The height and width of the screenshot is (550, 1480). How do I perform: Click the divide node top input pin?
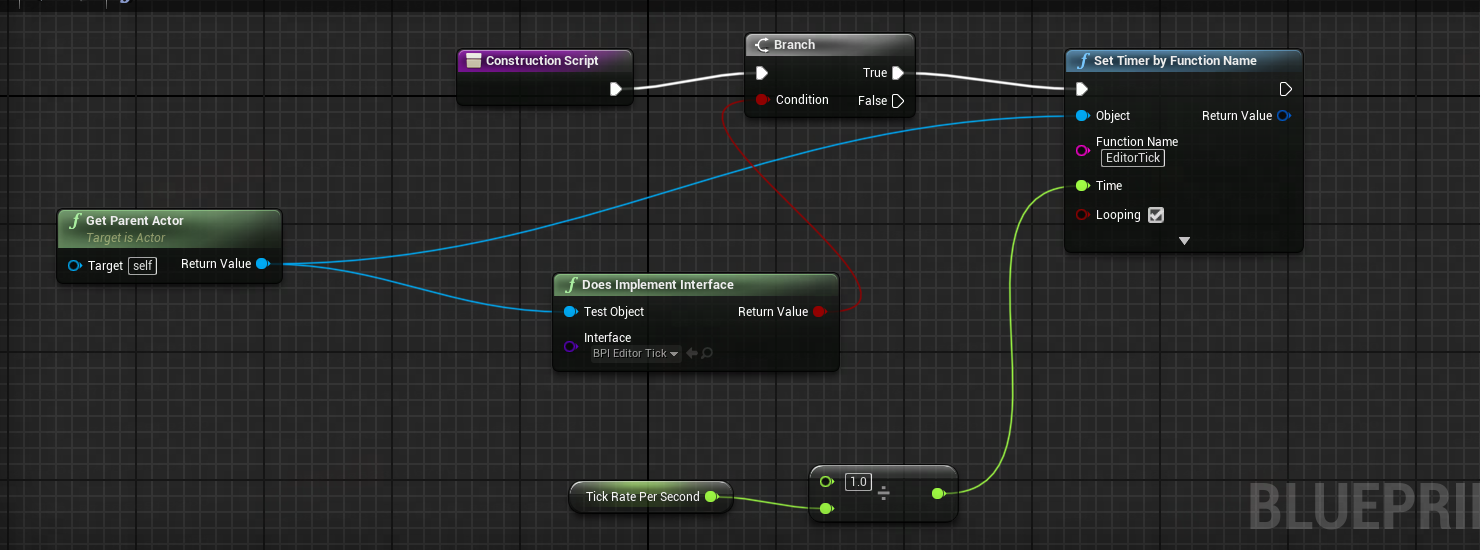[826, 481]
